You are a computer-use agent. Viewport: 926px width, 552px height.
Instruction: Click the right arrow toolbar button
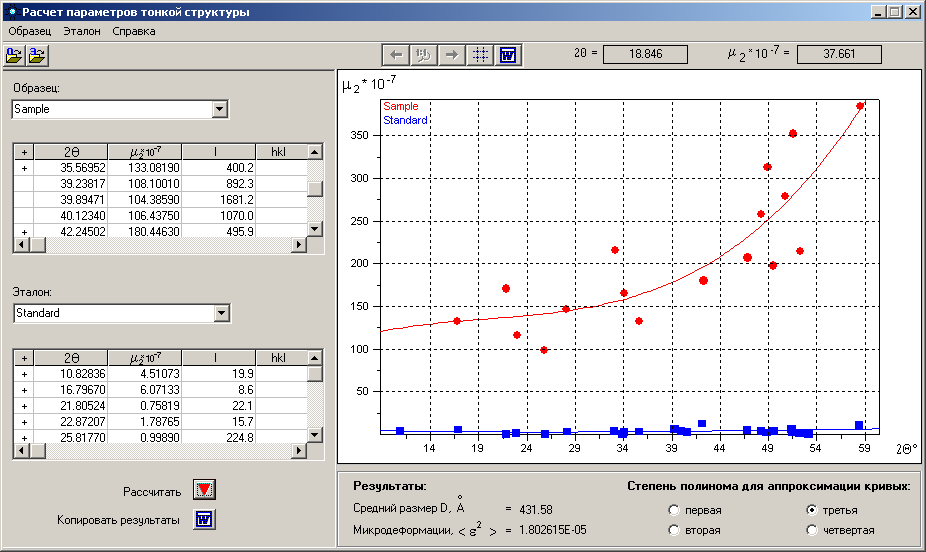click(453, 55)
